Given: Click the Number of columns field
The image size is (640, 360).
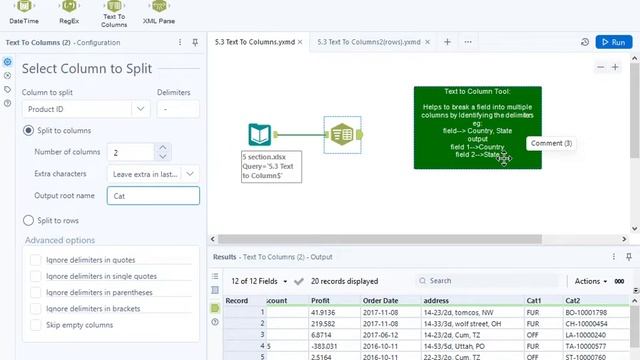Looking at the screenshot, I should pyautogui.click(x=131, y=152).
